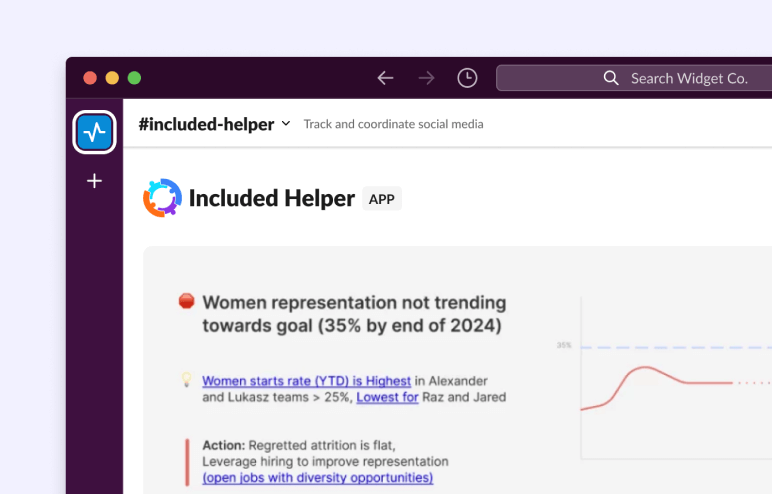Minimize the window with the yellow button
The width and height of the screenshot is (772, 494).
click(x=112, y=78)
